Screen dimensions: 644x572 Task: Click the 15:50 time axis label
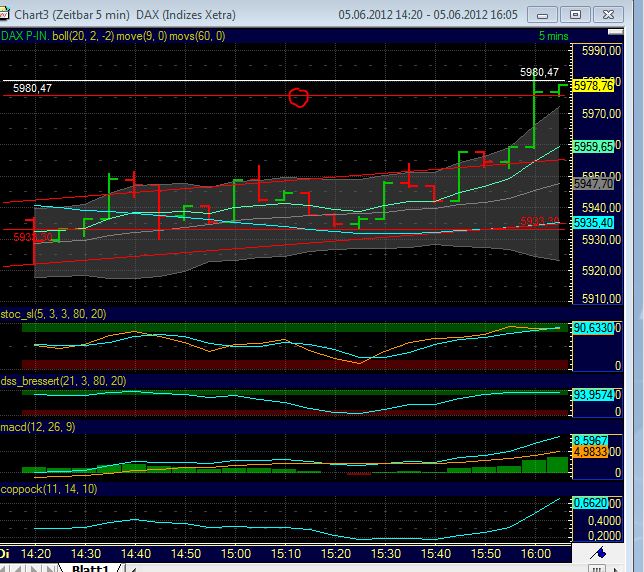[486, 554]
